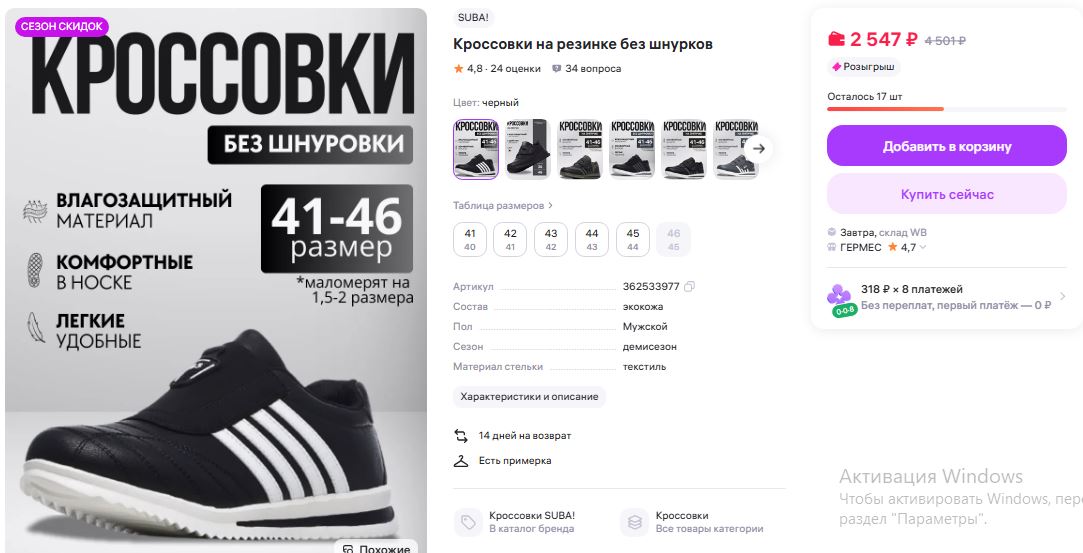Click the stock remaining progress bar
Viewport: 1083px width, 553px height.
coord(946,109)
